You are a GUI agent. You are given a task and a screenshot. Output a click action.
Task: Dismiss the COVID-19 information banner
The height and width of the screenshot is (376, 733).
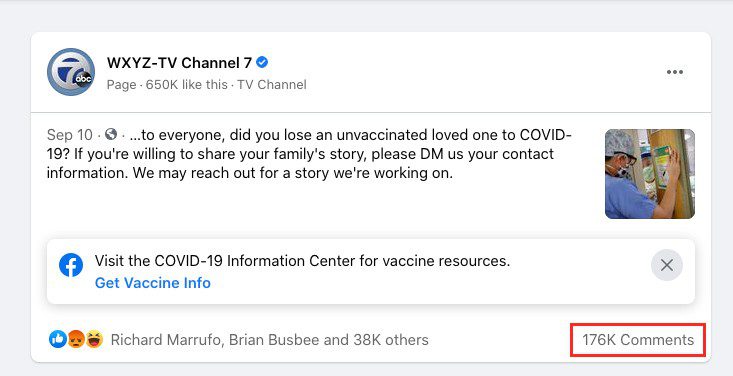click(667, 265)
